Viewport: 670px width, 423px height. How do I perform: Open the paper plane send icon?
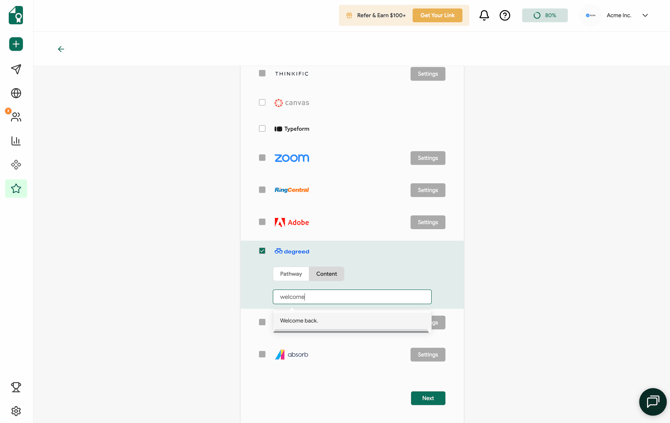16,69
